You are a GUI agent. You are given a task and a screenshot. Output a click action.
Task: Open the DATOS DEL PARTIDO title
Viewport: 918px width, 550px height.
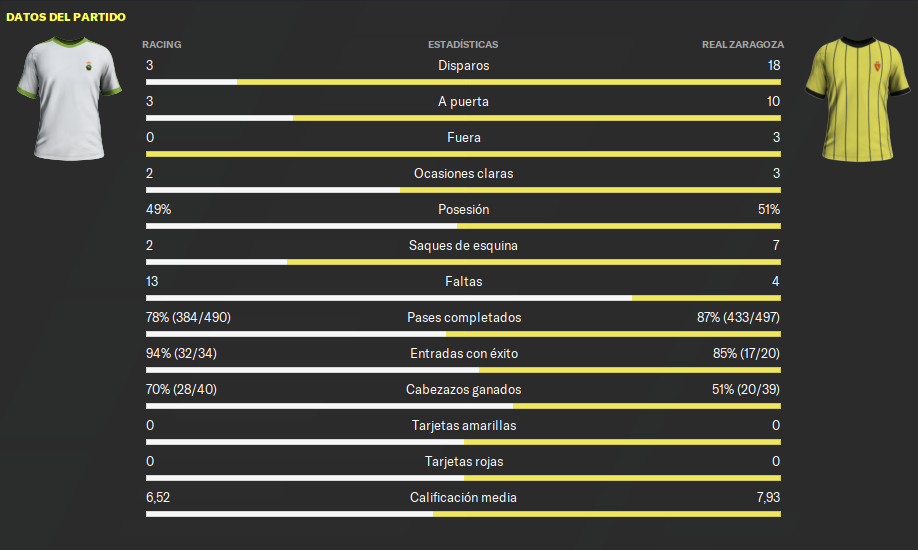(x=66, y=17)
